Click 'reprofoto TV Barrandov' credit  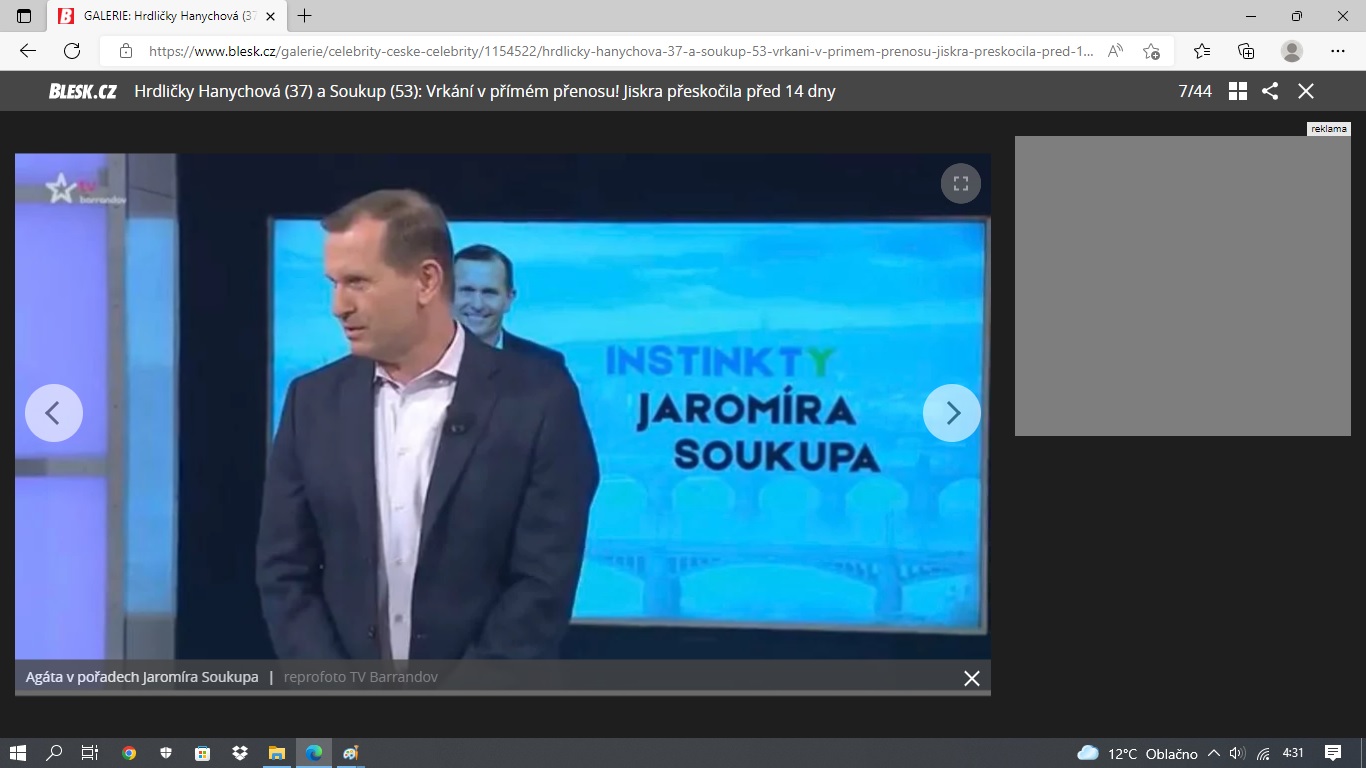(361, 677)
